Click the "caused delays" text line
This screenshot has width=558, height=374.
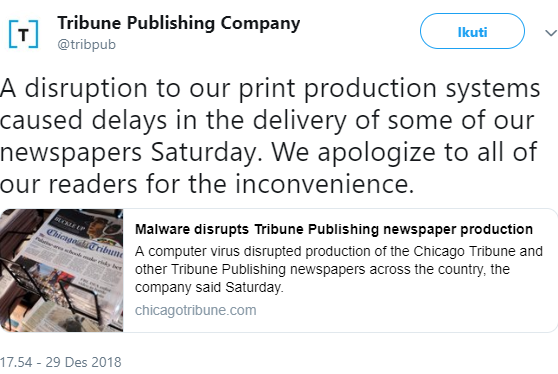coord(83,120)
